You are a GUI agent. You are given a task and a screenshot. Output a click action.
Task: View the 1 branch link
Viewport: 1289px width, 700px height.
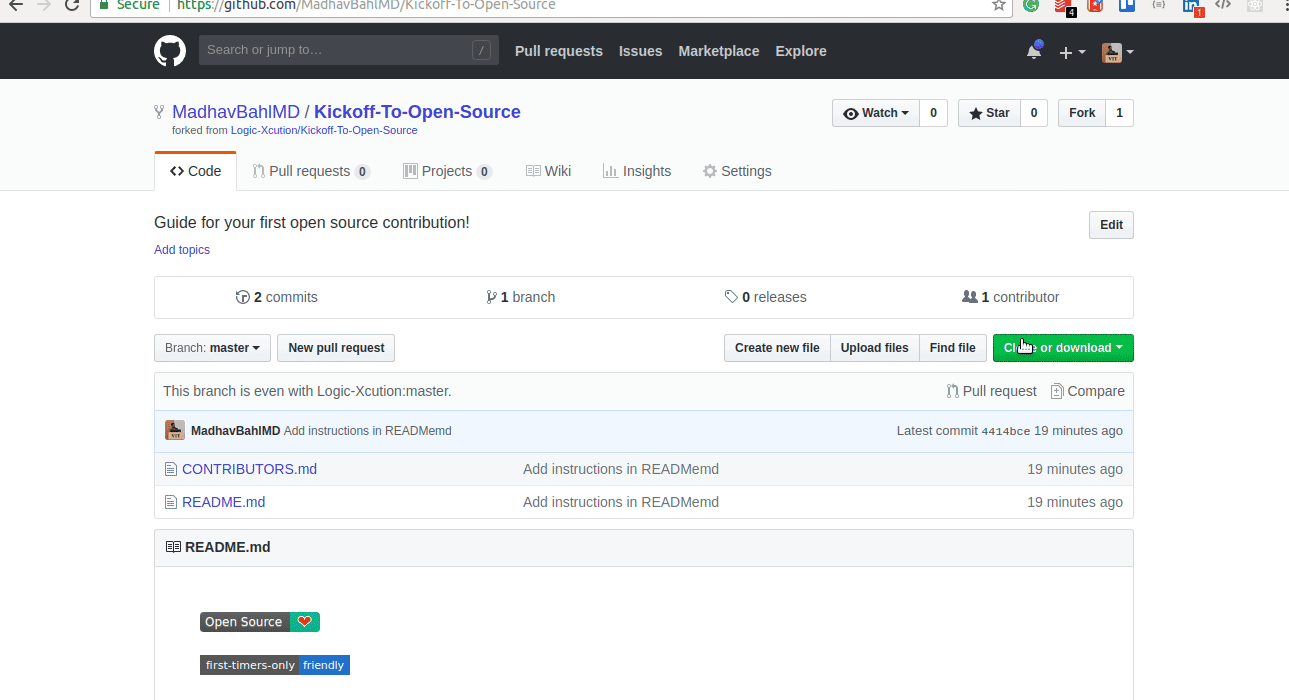[520, 297]
